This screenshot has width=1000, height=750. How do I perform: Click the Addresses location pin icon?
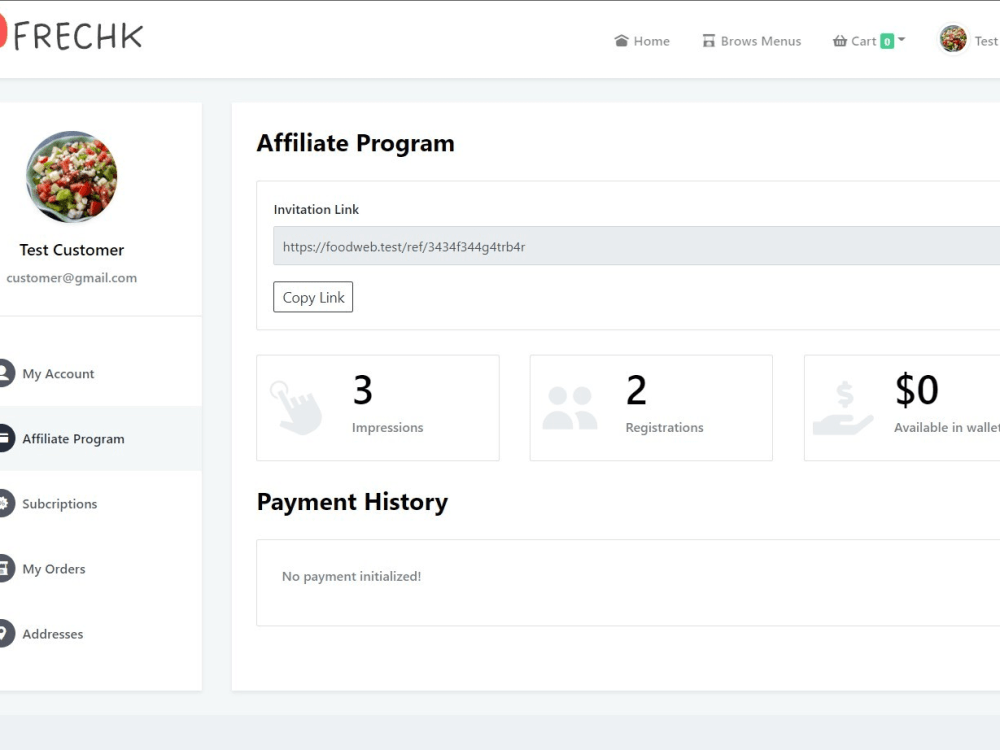coord(4,633)
